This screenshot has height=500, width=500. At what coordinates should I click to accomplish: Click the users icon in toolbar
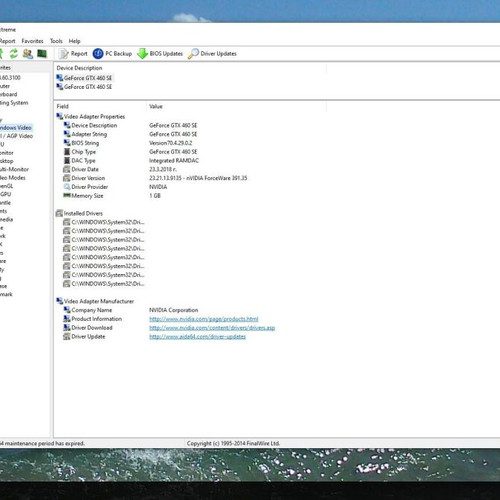(x=28, y=54)
